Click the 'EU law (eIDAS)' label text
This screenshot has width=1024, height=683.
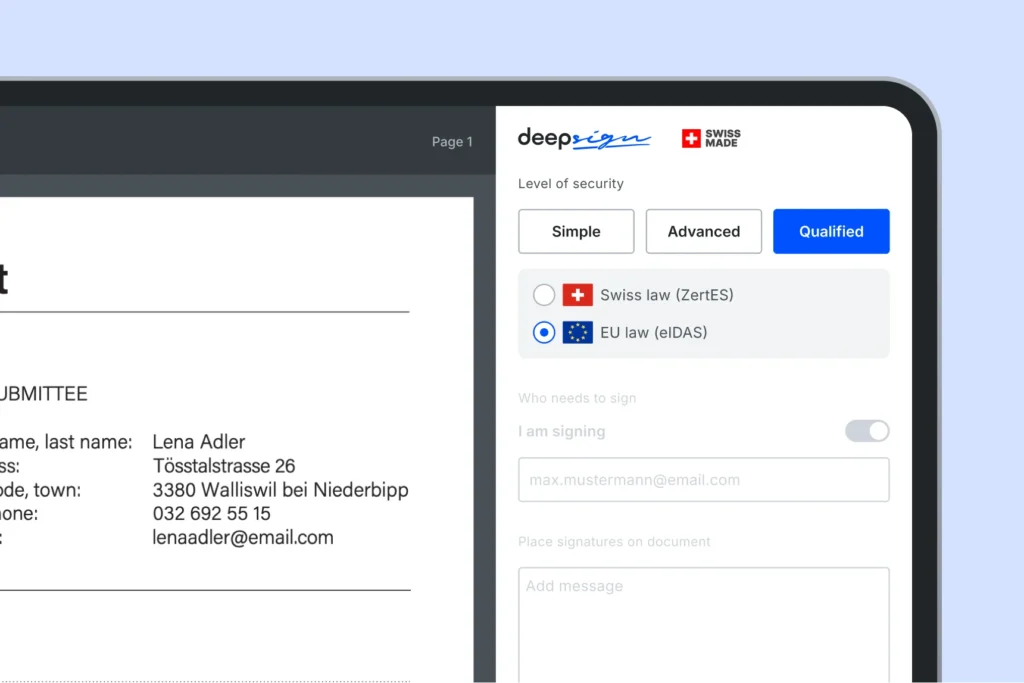pos(653,332)
